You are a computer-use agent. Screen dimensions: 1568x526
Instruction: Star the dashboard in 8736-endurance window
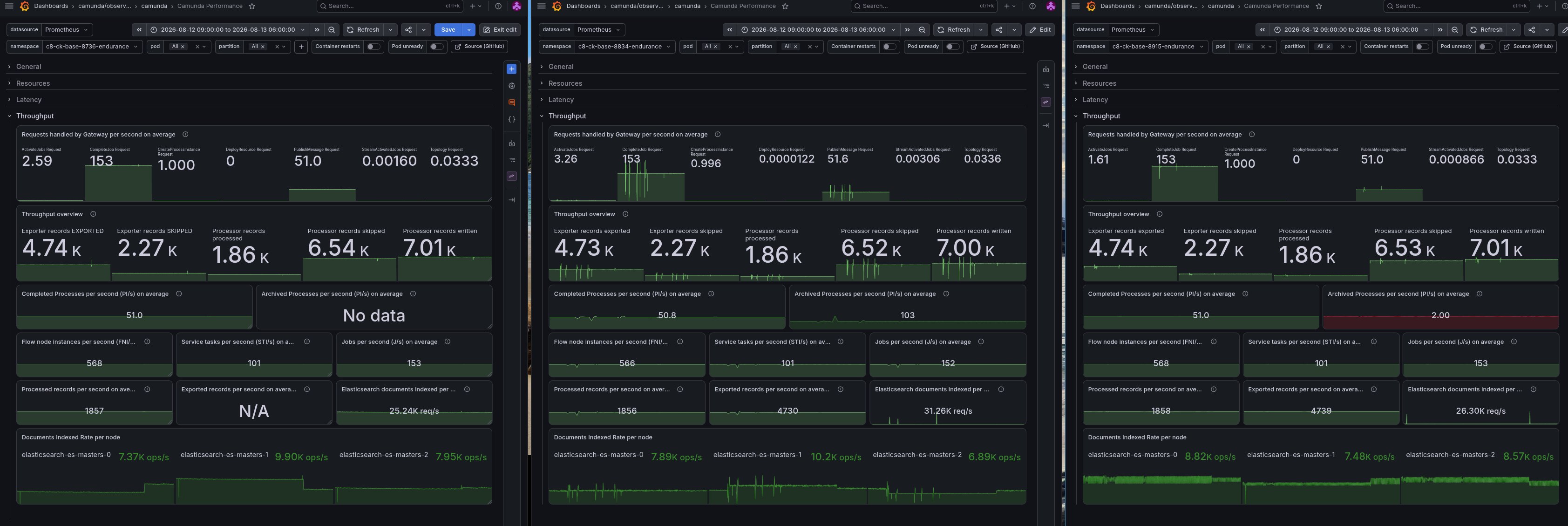coord(252,6)
